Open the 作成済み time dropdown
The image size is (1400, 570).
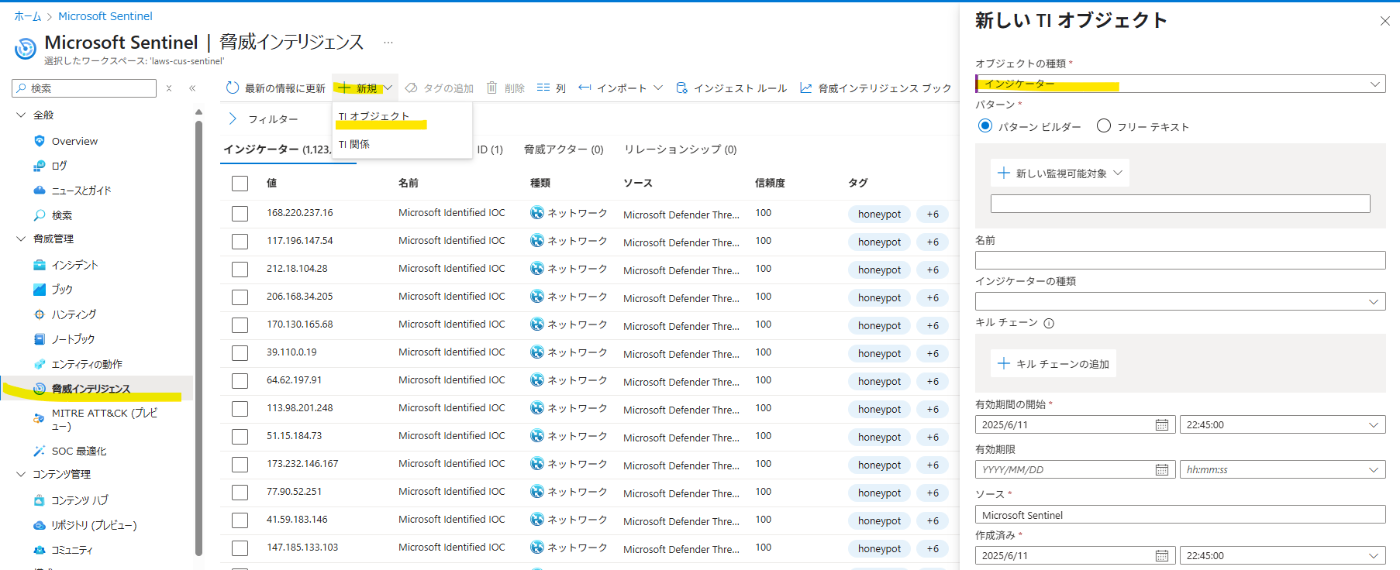1283,555
